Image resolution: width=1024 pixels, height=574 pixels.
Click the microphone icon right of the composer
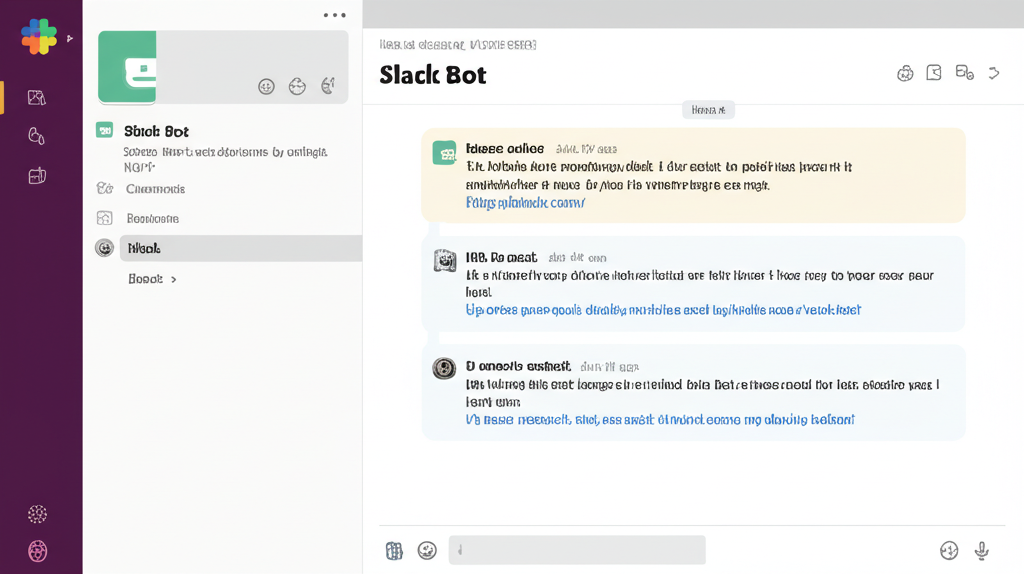click(982, 550)
